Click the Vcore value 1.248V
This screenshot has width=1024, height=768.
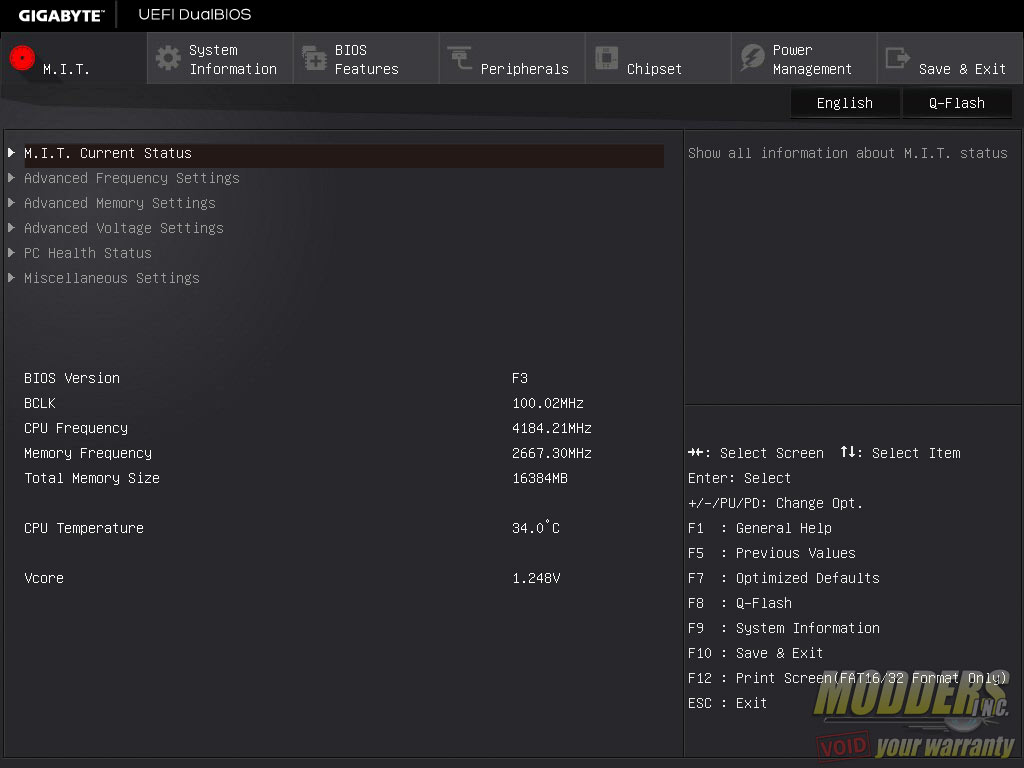536,578
